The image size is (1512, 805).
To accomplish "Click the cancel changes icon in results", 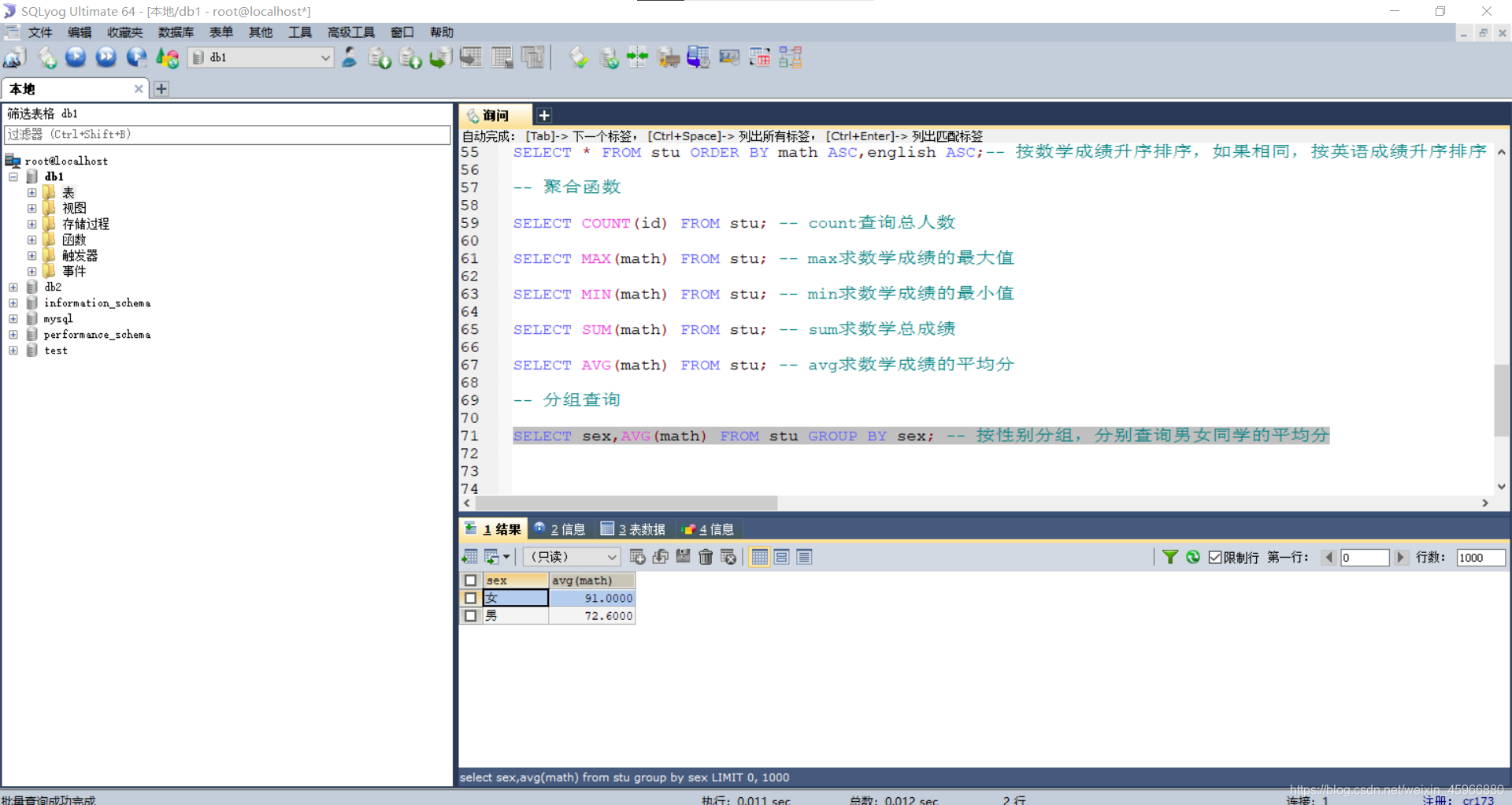I will click(x=728, y=557).
